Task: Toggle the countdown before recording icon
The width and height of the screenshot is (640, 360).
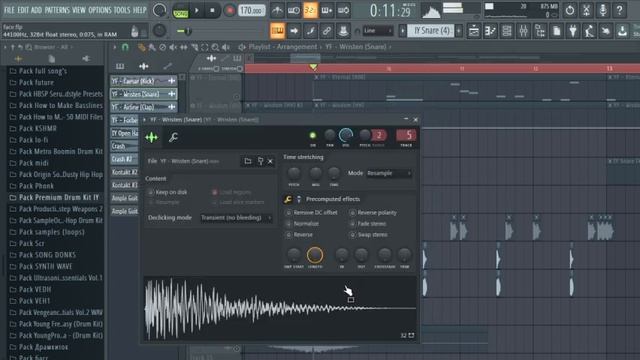Action: (310, 11)
